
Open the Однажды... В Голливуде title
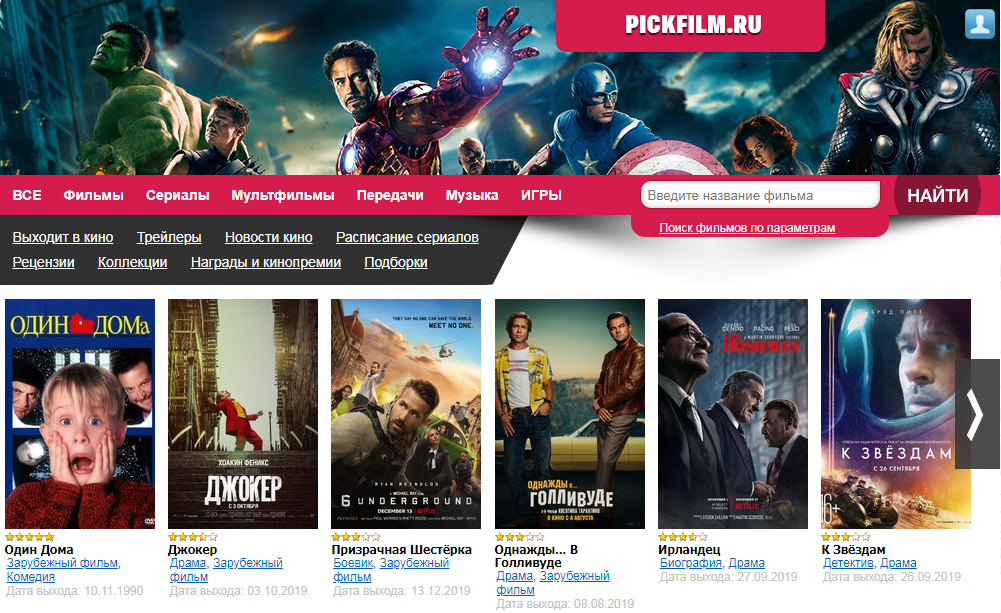(x=536, y=556)
